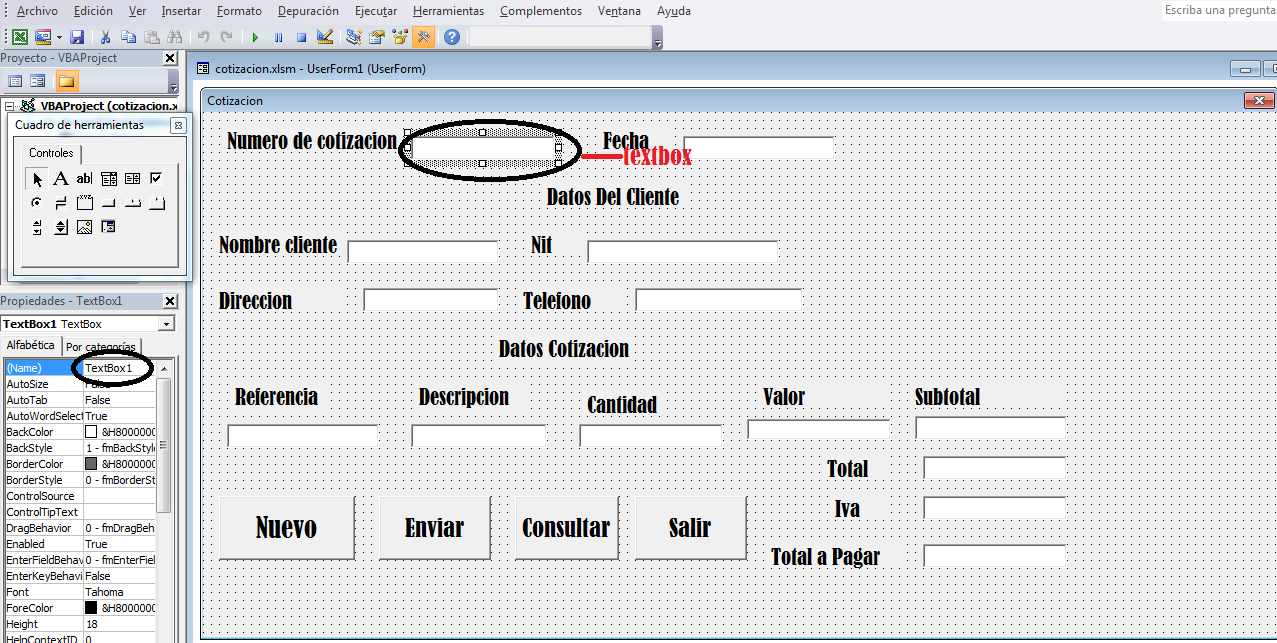
Task: Select the OptionButton control in the Toolbox
Action: [x=37, y=203]
